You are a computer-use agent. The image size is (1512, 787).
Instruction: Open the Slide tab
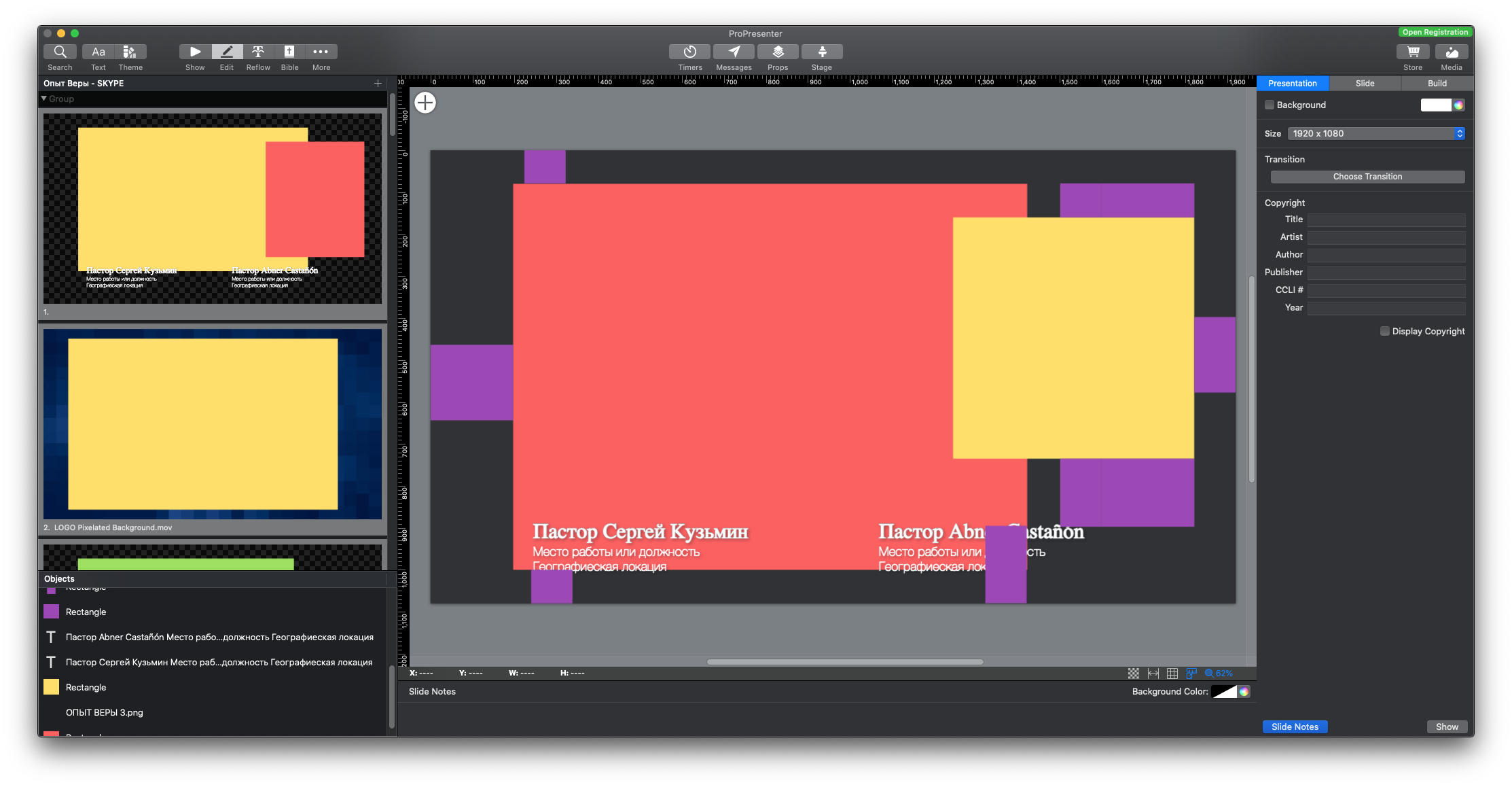point(1365,83)
